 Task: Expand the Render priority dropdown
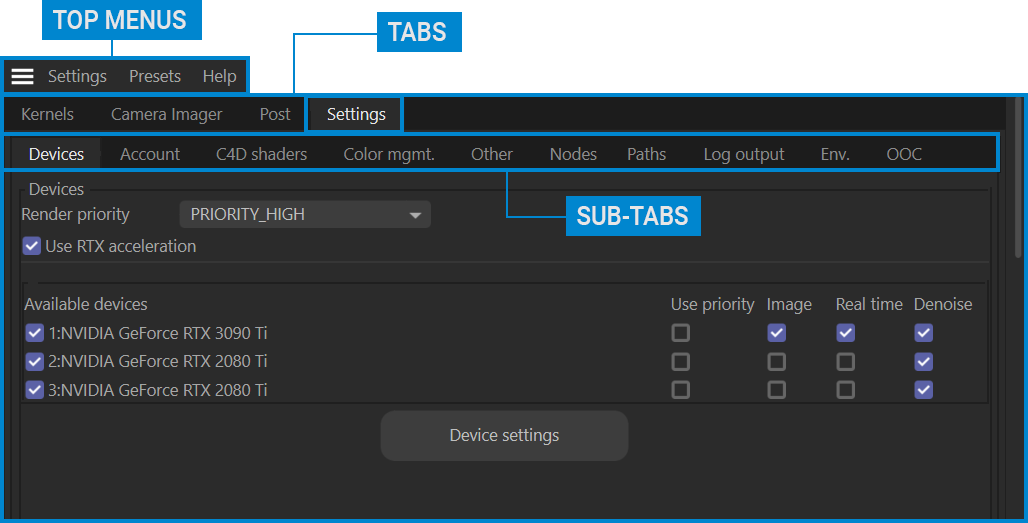[x=305, y=214]
